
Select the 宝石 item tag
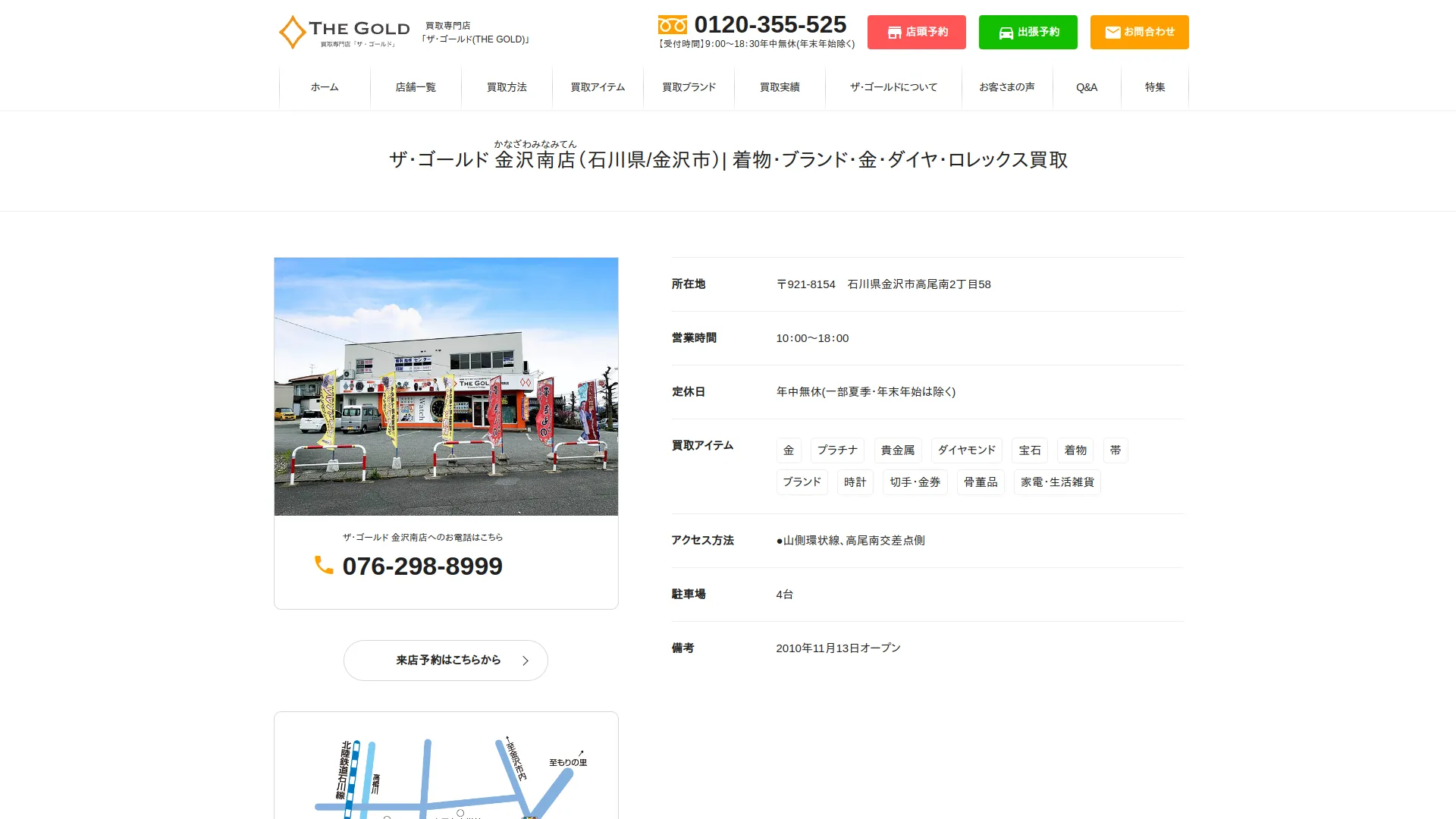(1030, 450)
